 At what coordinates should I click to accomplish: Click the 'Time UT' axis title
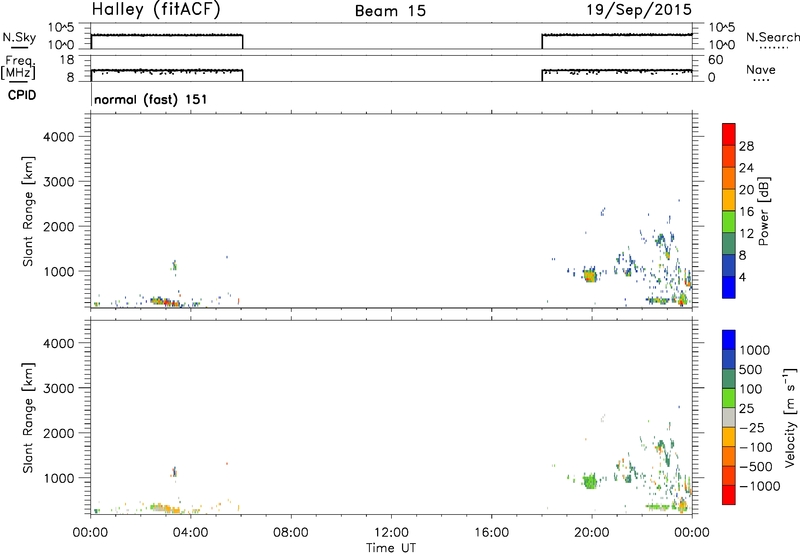coord(391,548)
